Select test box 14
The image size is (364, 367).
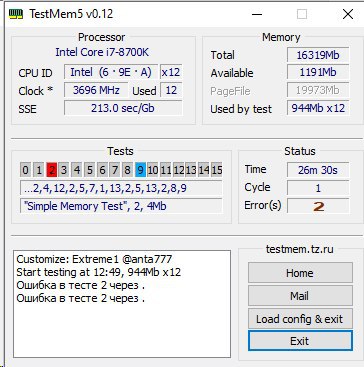[204, 170]
